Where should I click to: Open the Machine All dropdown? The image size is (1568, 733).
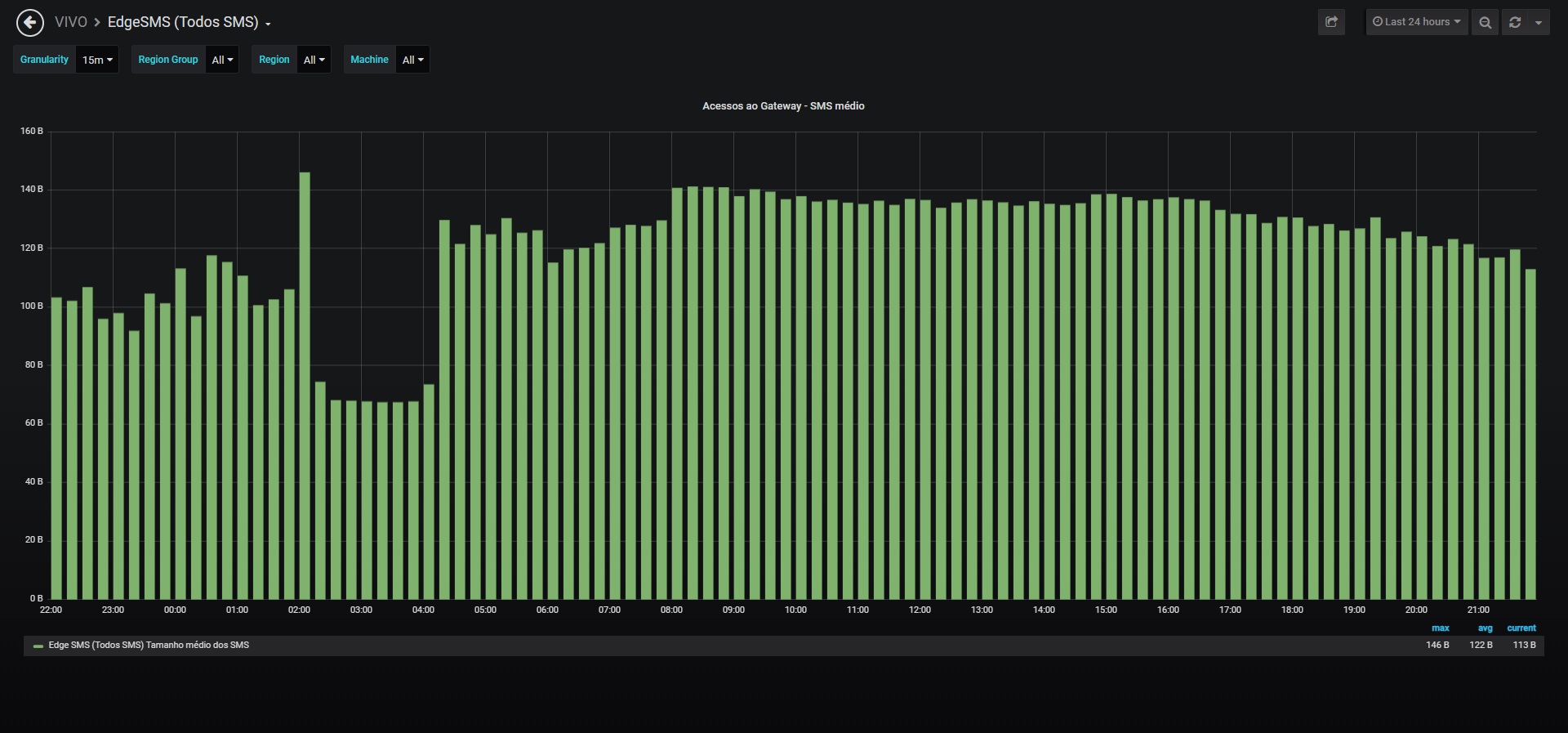pyautogui.click(x=412, y=60)
